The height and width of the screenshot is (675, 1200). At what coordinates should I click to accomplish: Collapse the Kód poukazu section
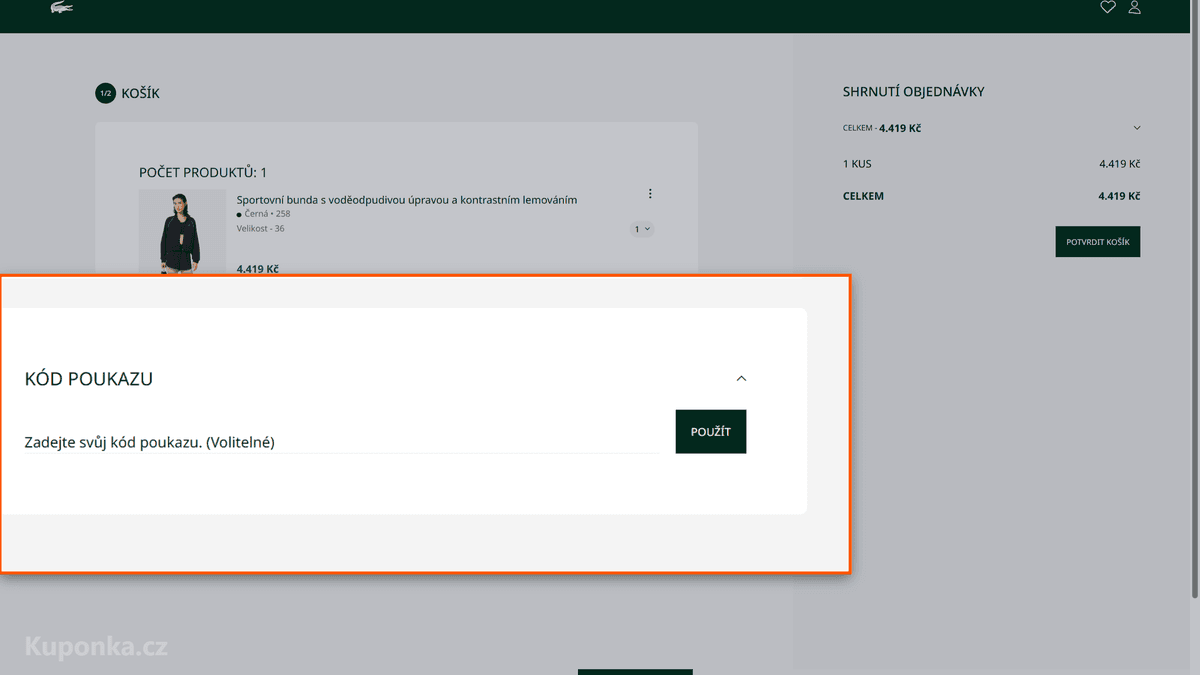pos(741,378)
